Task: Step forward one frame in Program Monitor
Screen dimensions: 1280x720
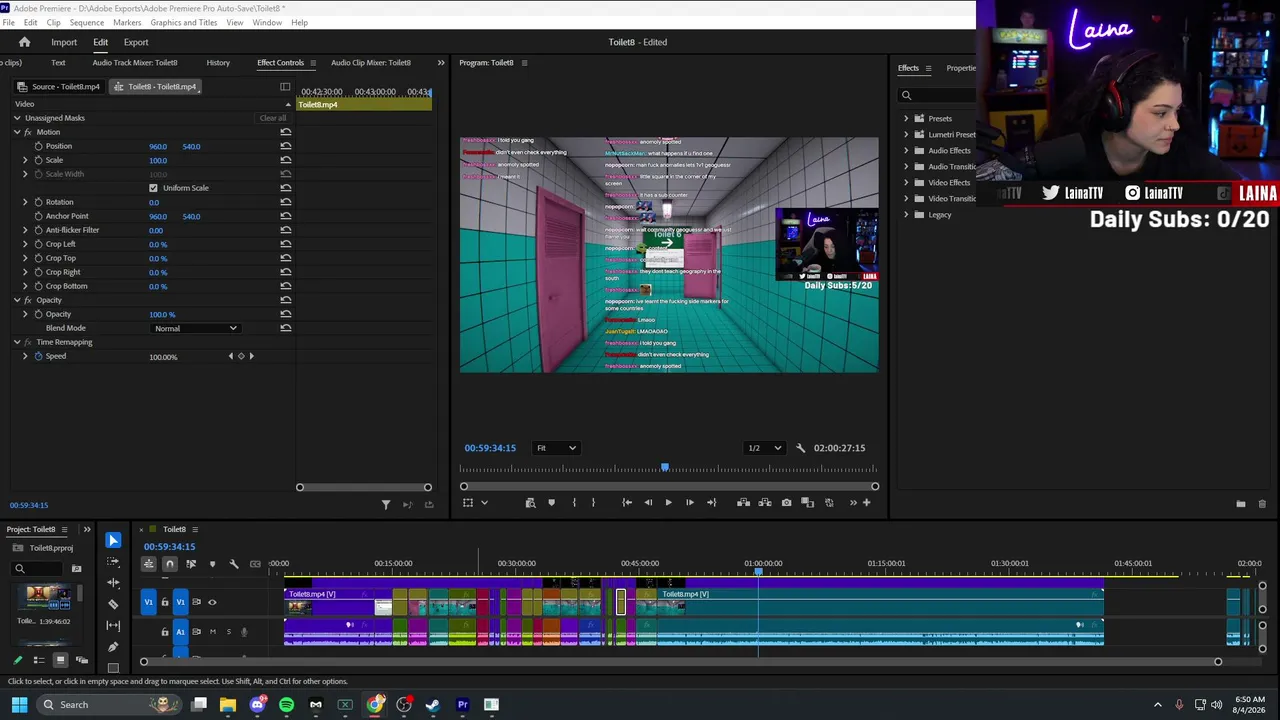Action: pyautogui.click(x=689, y=503)
